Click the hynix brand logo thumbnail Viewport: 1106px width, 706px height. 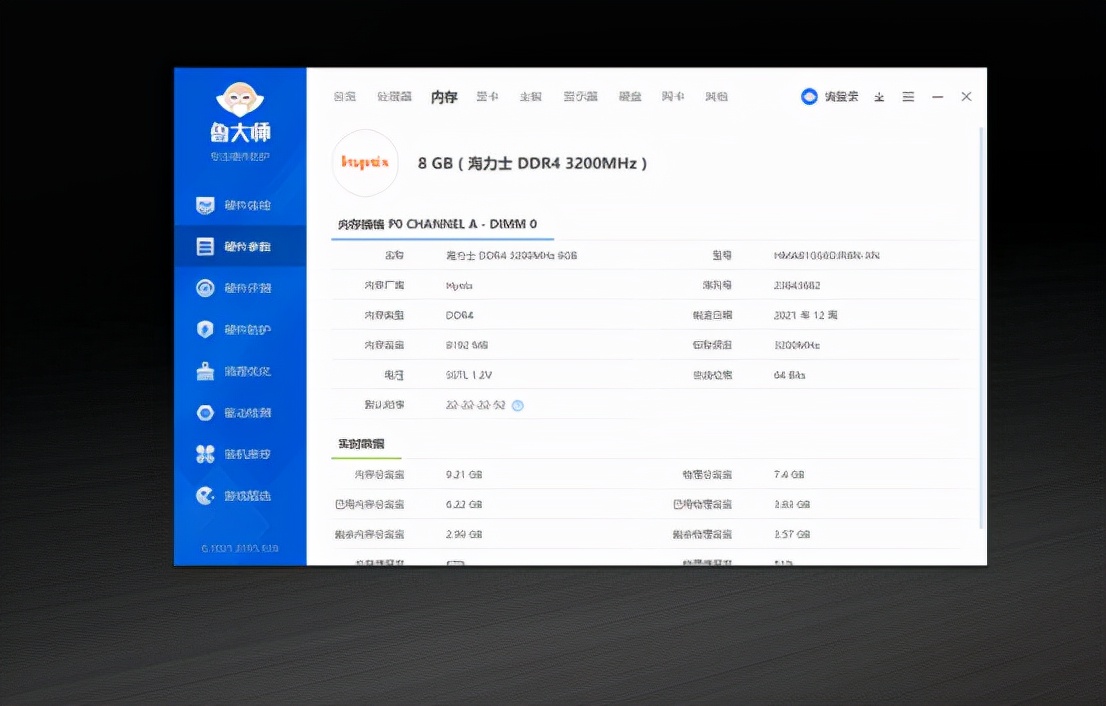click(365, 162)
